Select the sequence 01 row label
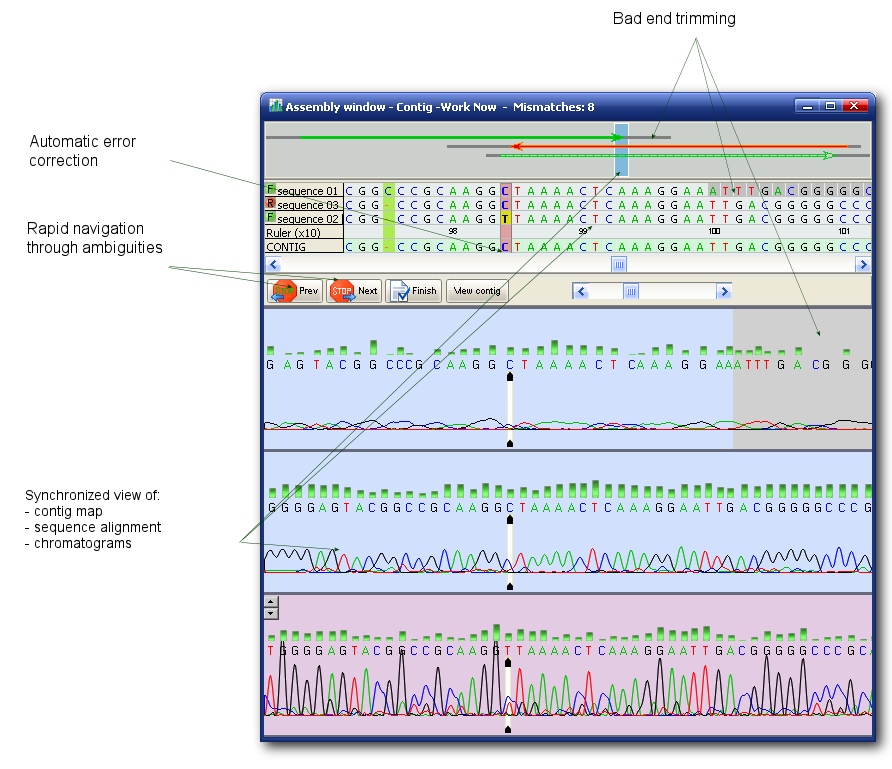 tap(304, 191)
